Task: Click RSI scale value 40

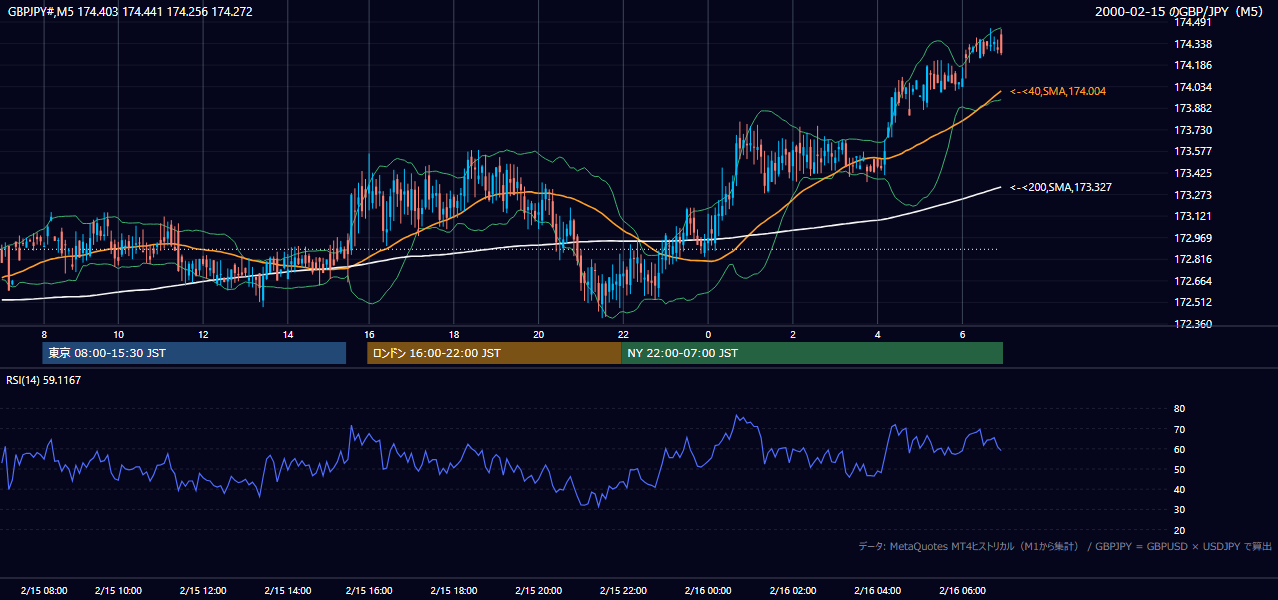Action: coord(1179,490)
